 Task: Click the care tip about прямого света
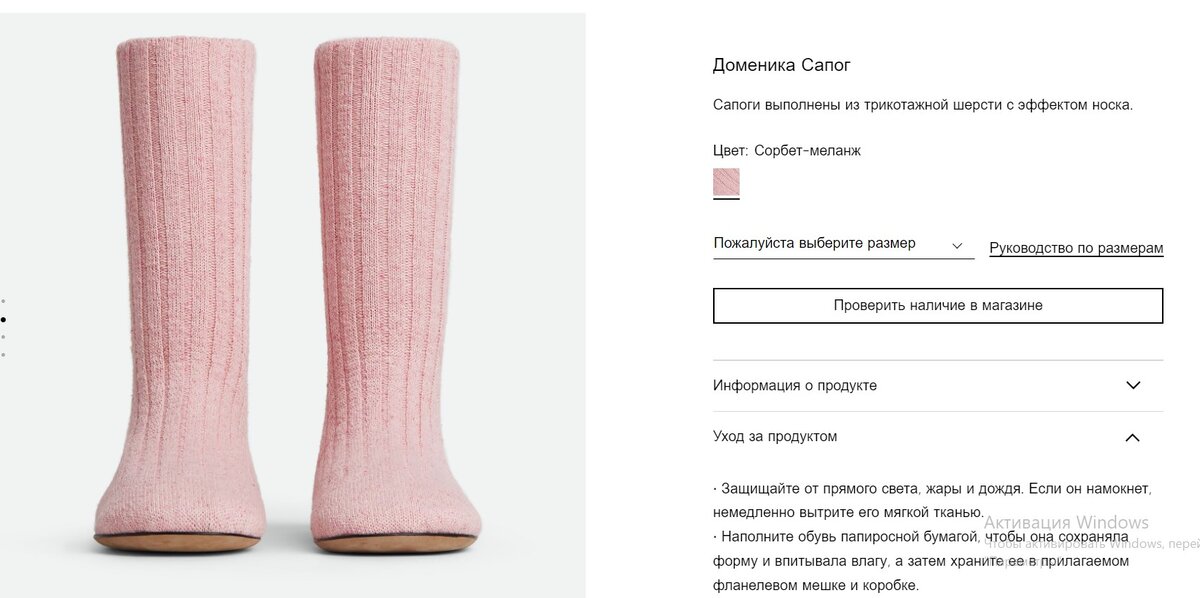pos(933,501)
